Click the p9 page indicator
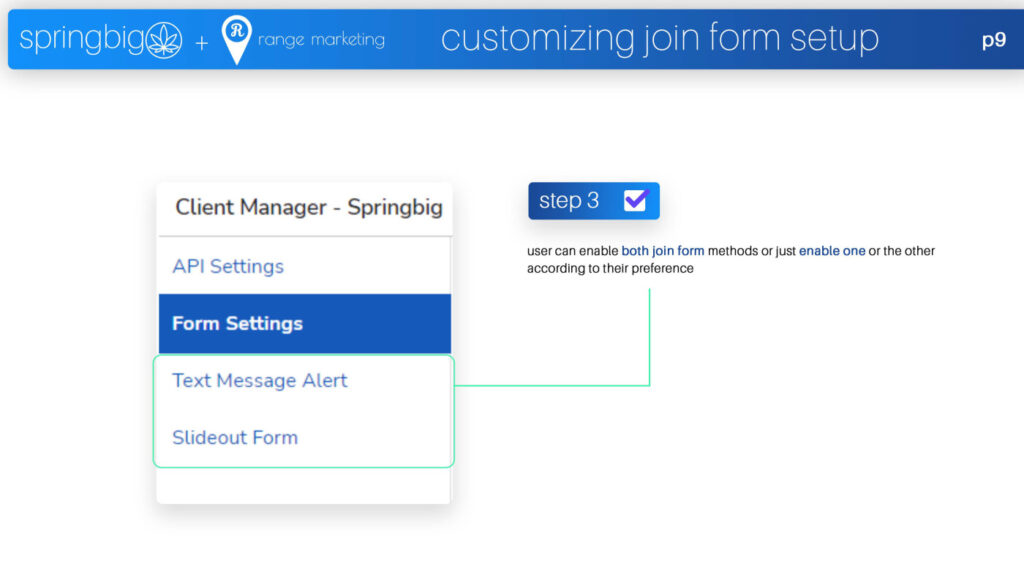 point(994,40)
